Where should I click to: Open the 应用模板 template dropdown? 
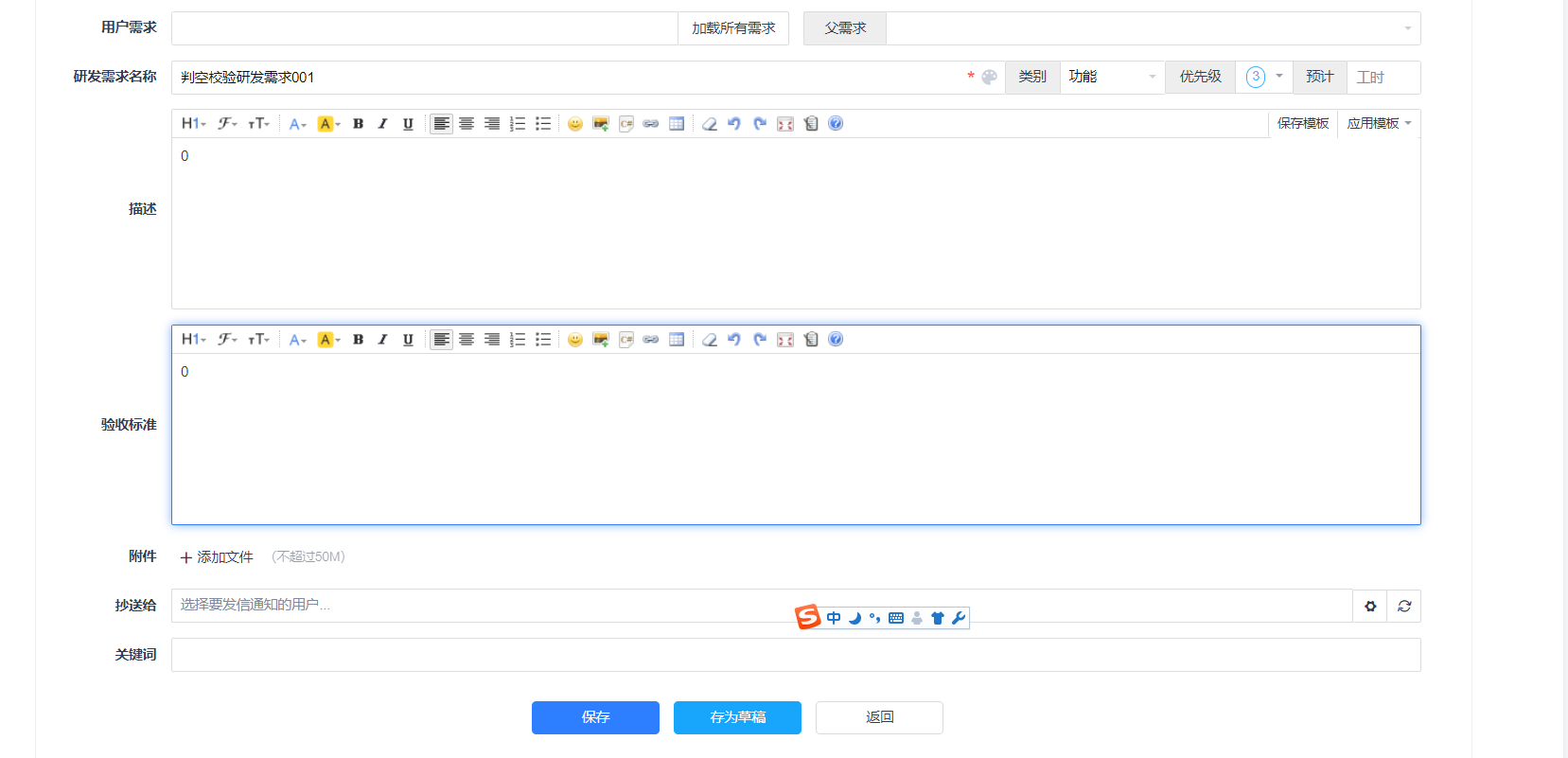tap(1379, 124)
